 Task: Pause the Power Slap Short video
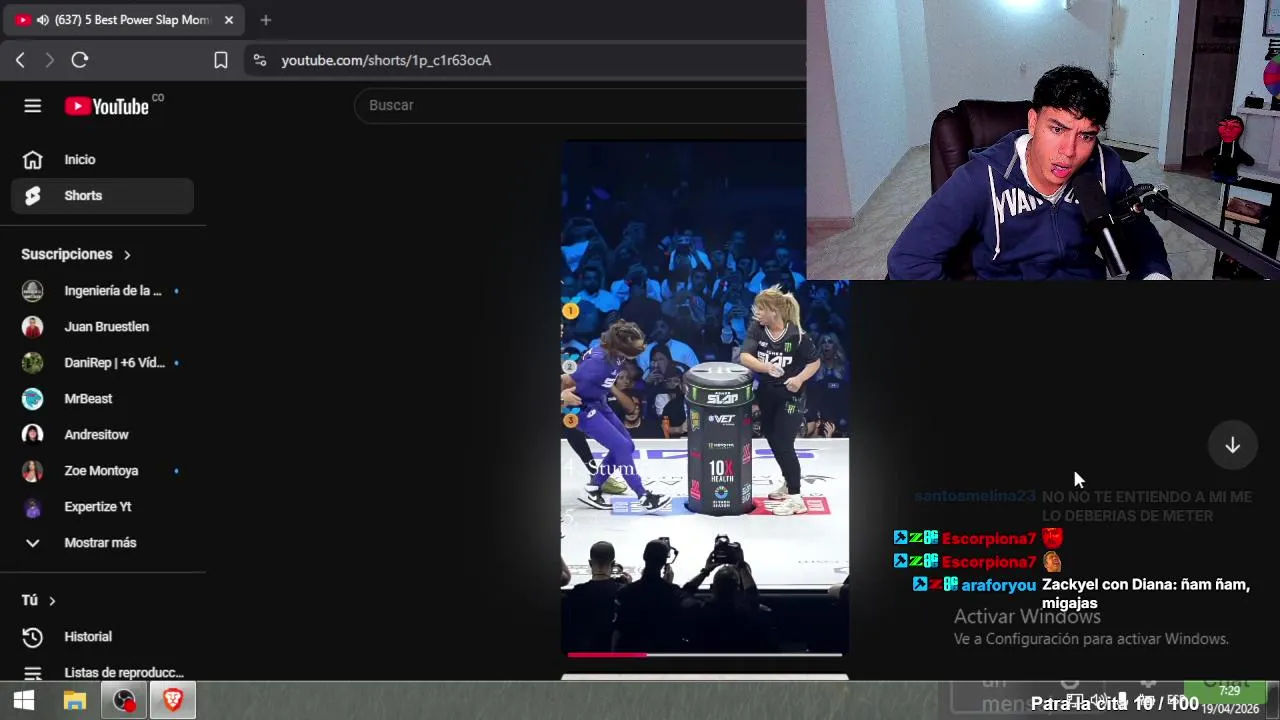(x=705, y=398)
